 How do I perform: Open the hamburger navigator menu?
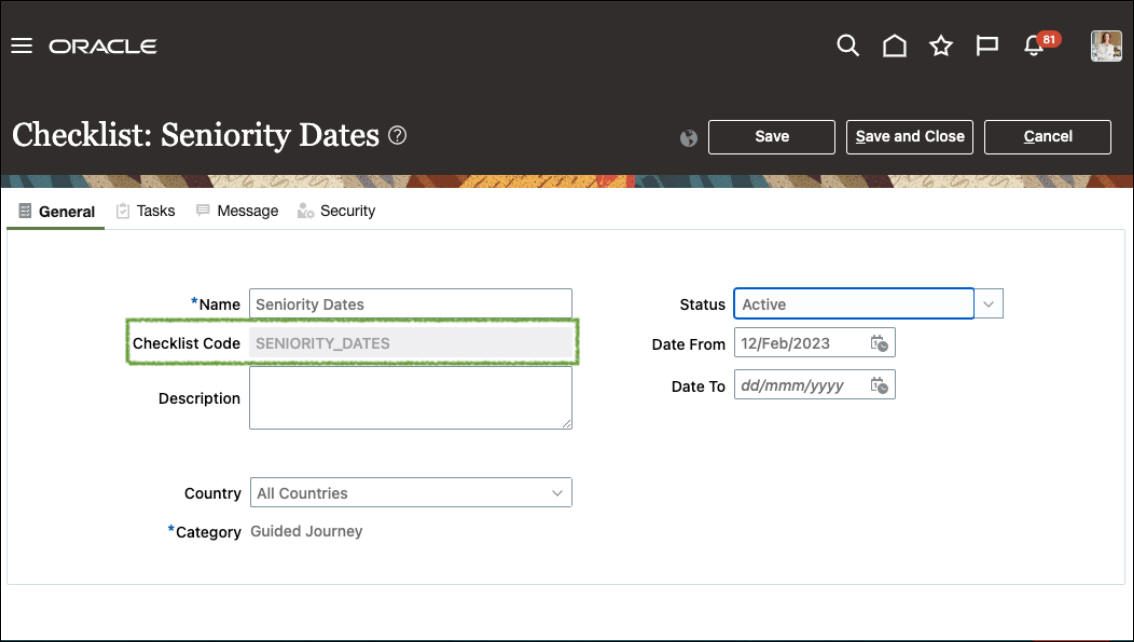22,46
